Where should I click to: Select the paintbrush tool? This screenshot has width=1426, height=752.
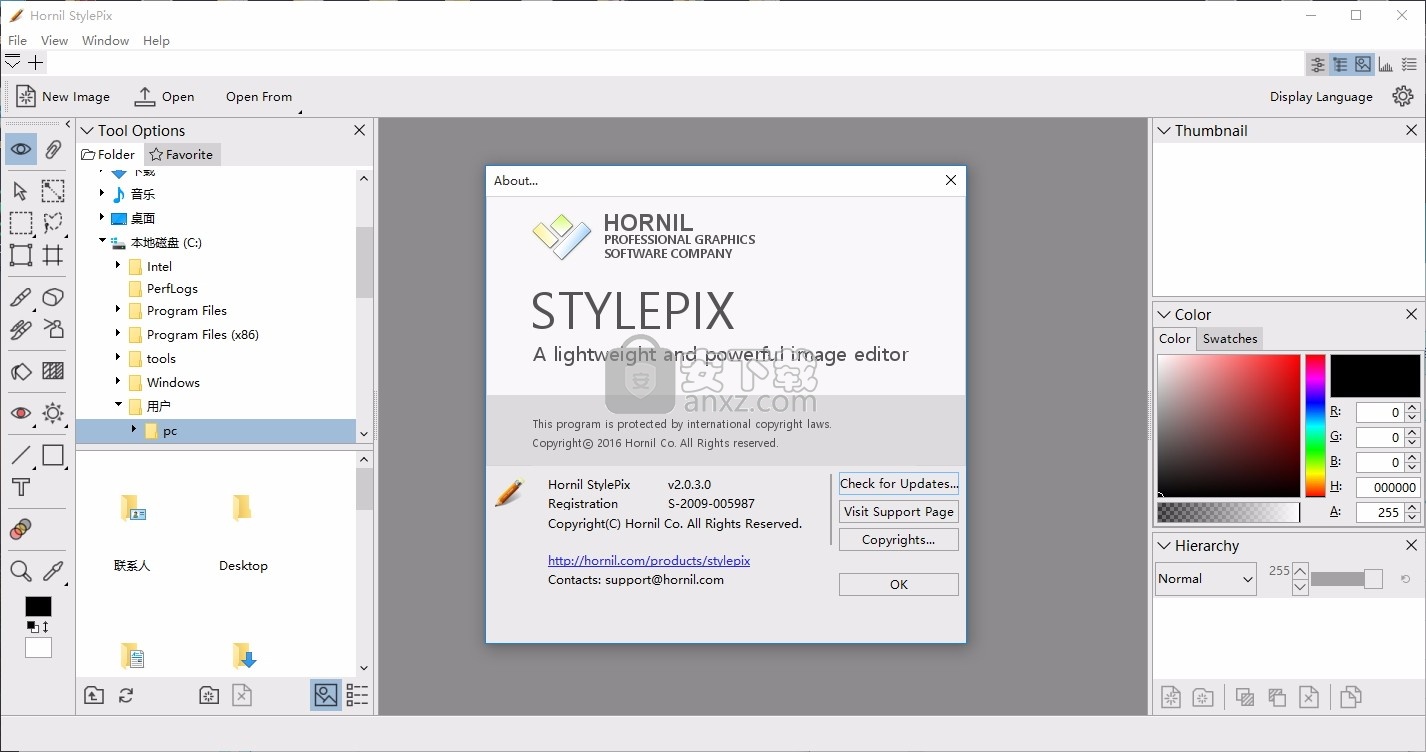point(21,297)
